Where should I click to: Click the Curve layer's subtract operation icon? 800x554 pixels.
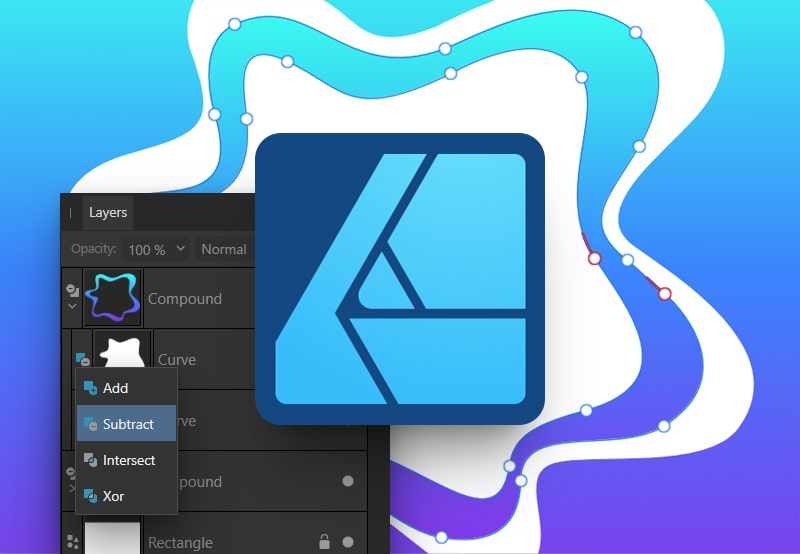(83, 359)
